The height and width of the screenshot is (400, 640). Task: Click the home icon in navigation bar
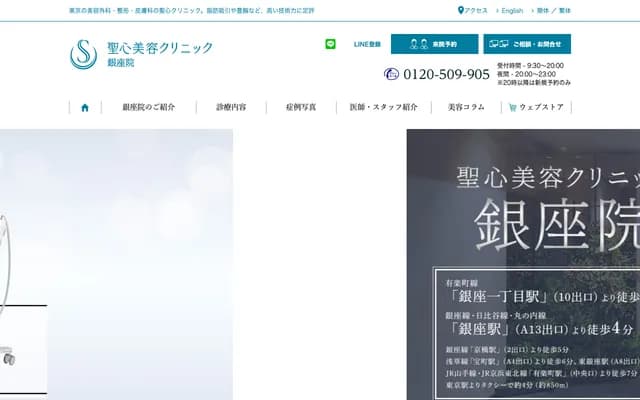pos(85,107)
